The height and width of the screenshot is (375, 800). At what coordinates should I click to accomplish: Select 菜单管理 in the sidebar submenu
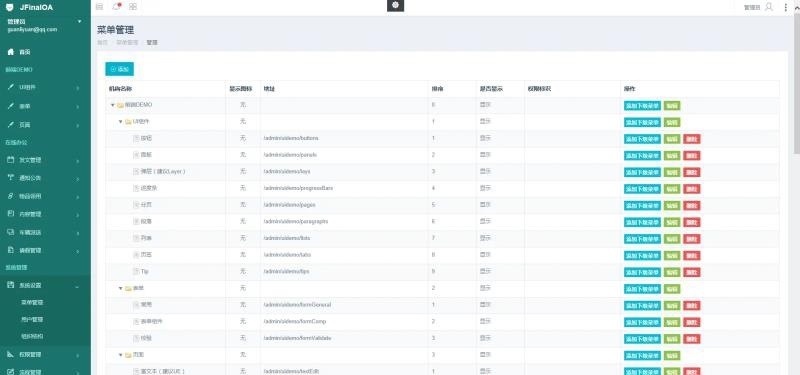click(32, 303)
